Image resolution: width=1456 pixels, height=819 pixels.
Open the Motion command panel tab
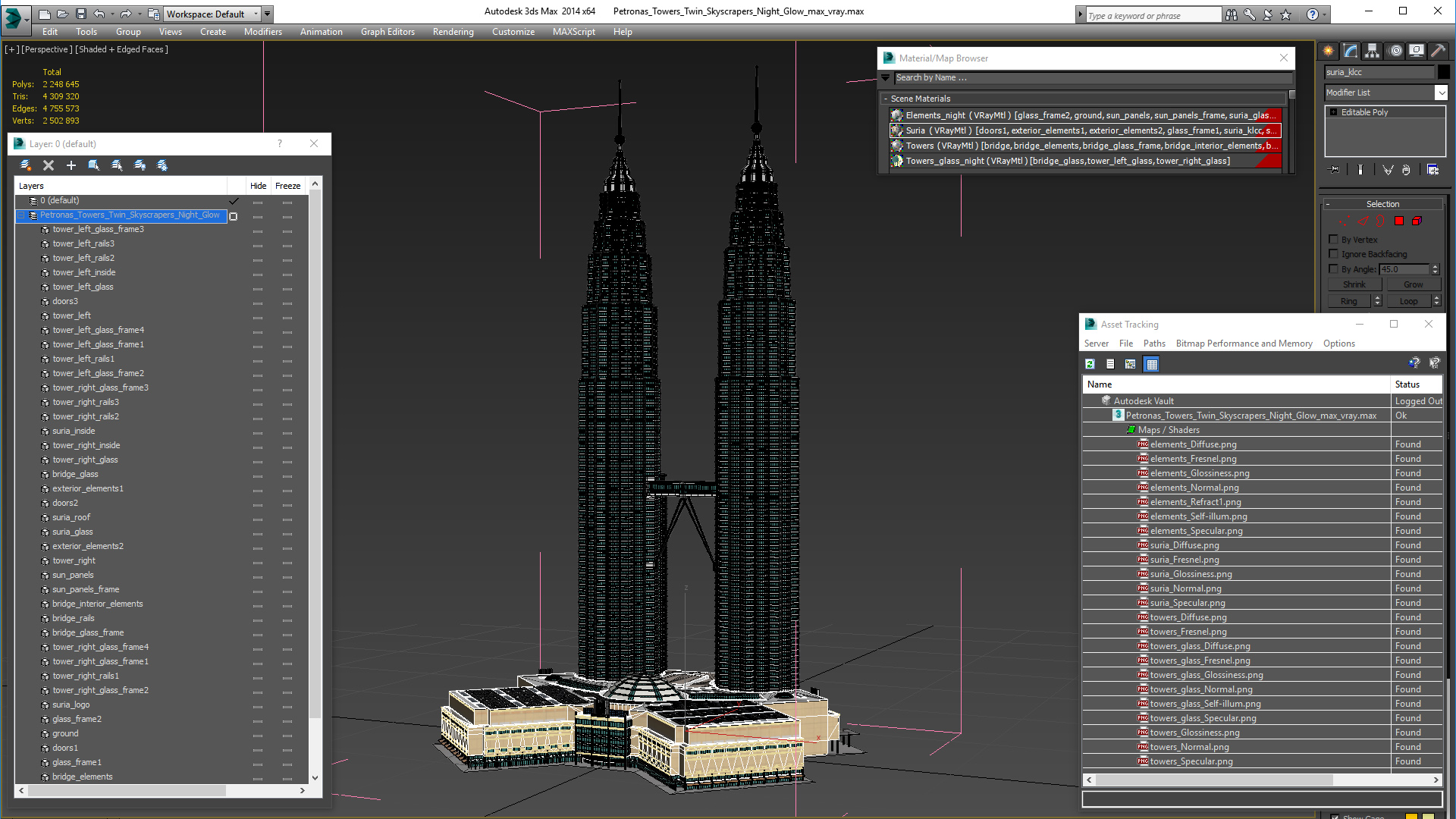pos(1395,51)
